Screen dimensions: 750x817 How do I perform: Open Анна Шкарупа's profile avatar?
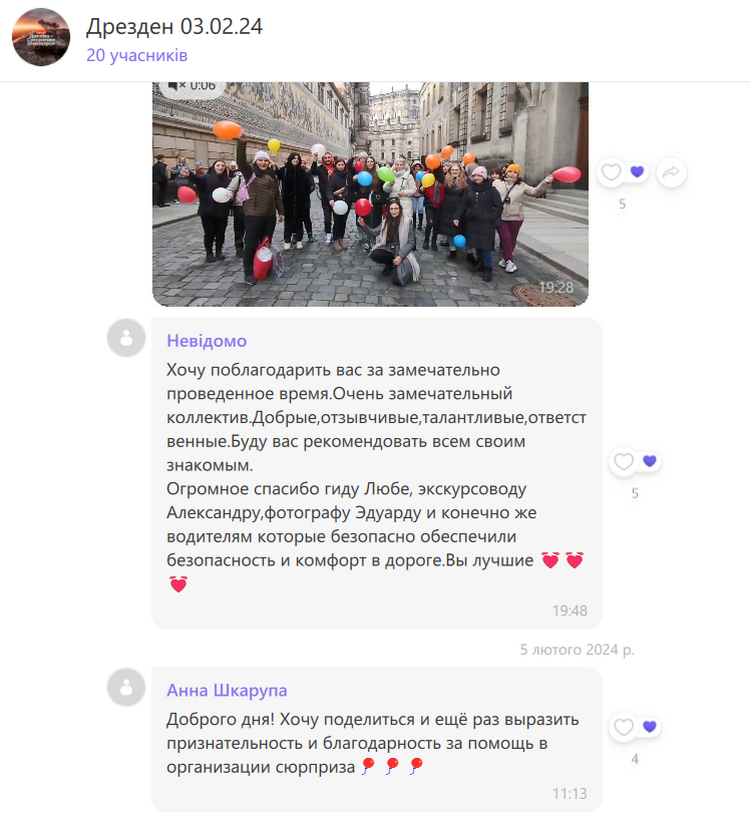click(x=126, y=687)
